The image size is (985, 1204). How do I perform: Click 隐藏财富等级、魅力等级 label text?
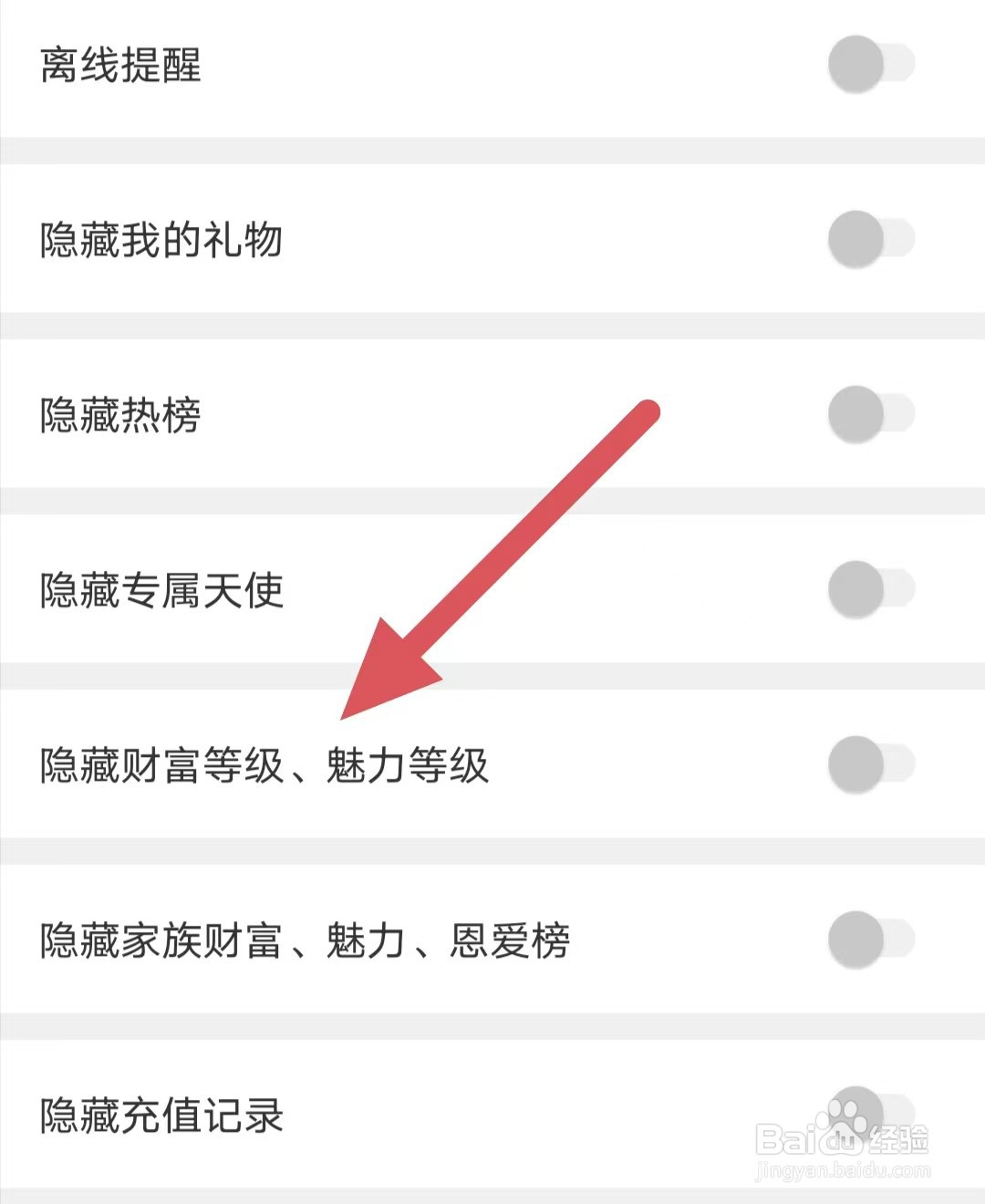pyautogui.click(x=264, y=765)
